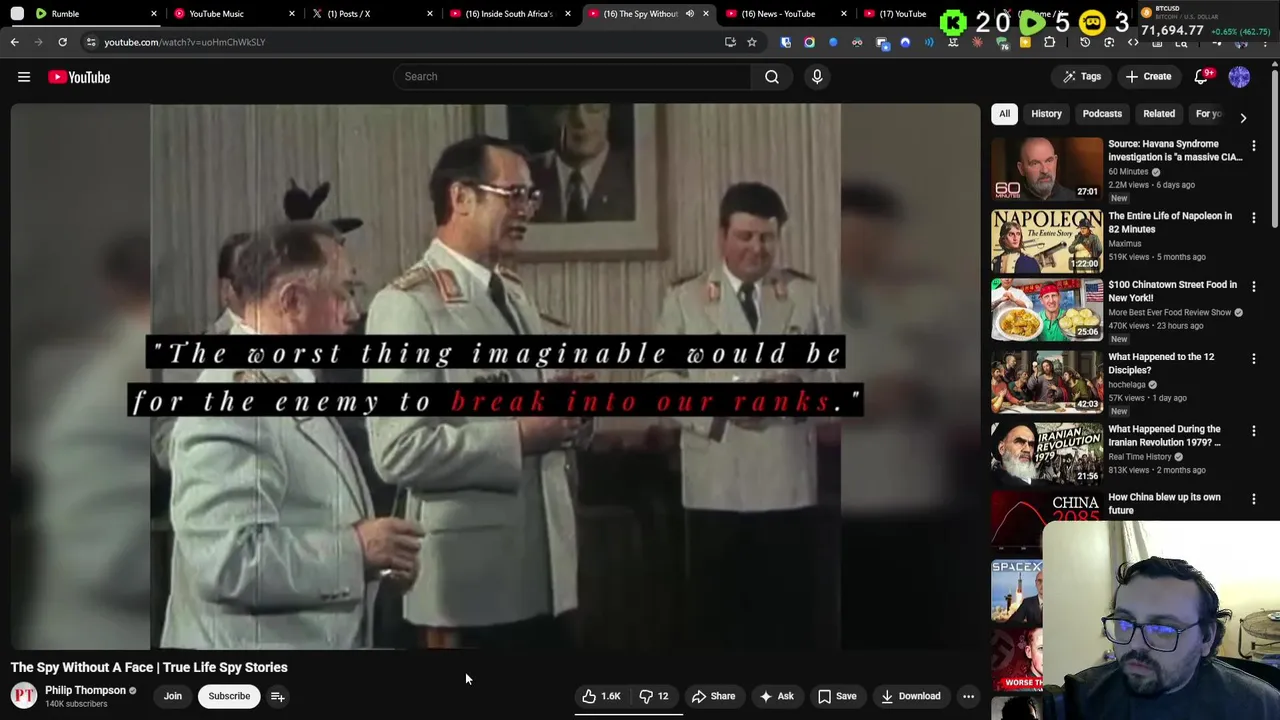Viewport: 1280px width, 720px height.
Task: Click the install/cast screen icon in address bar
Action: pyautogui.click(x=730, y=42)
